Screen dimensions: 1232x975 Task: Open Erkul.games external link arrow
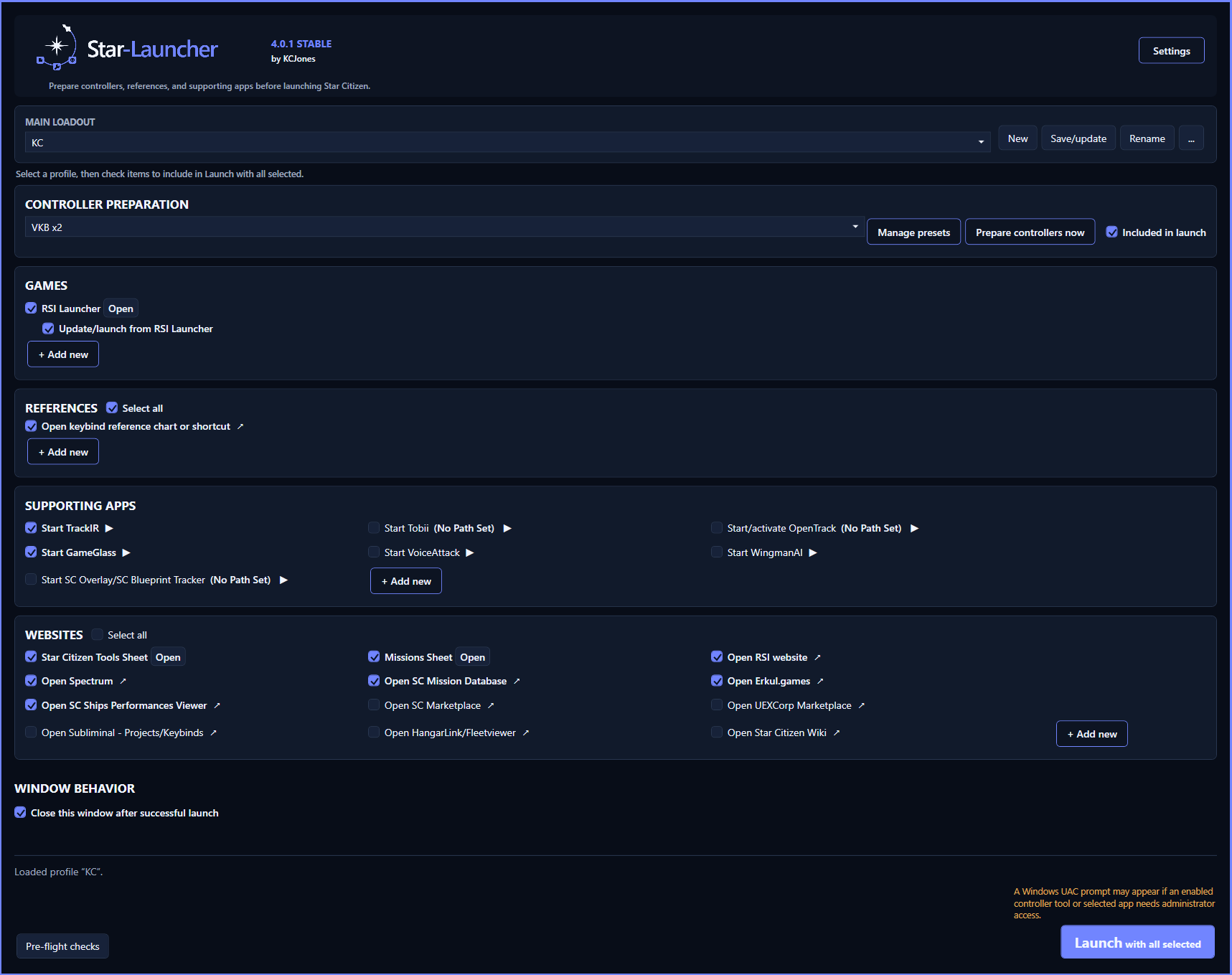coord(820,681)
